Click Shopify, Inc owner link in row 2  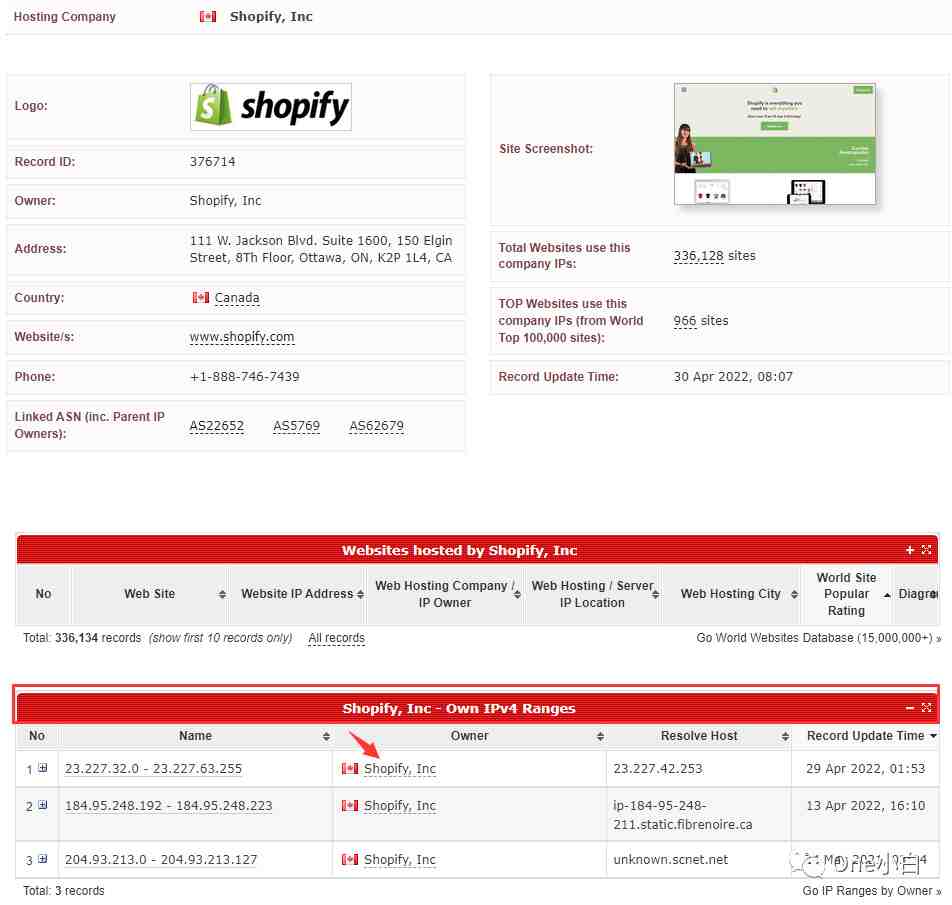[400, 806]
